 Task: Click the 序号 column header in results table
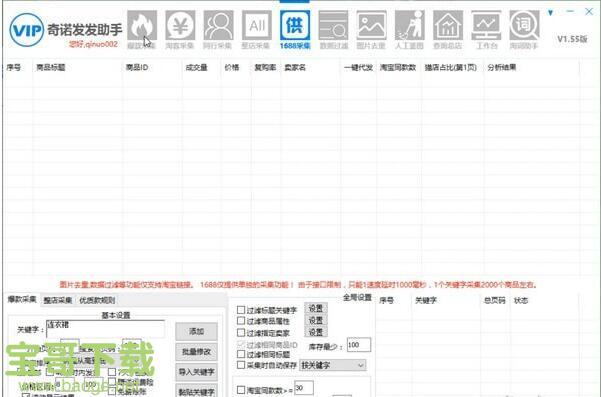(14, 68)
